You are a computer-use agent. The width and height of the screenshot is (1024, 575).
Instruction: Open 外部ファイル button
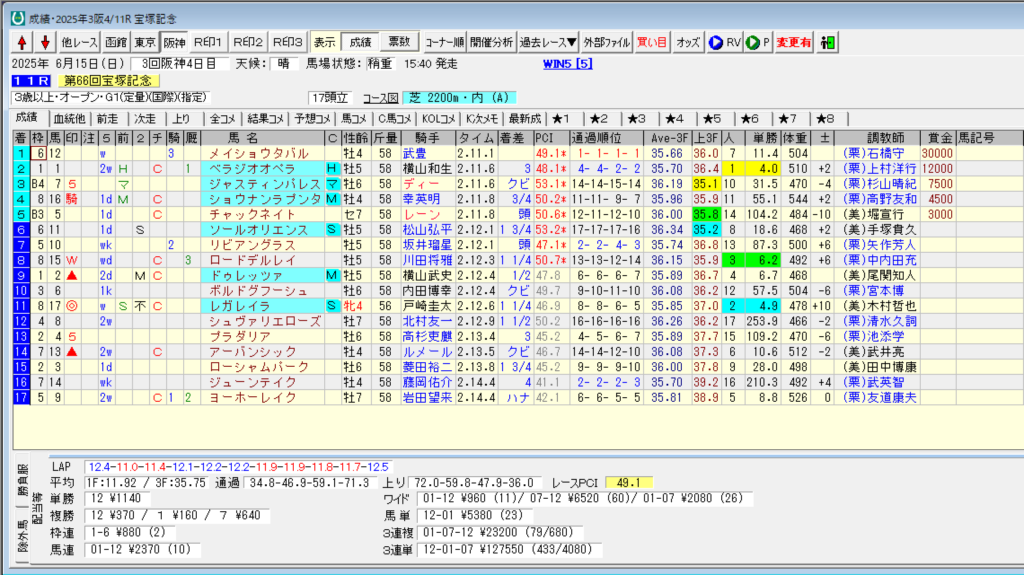pos(607,42)
